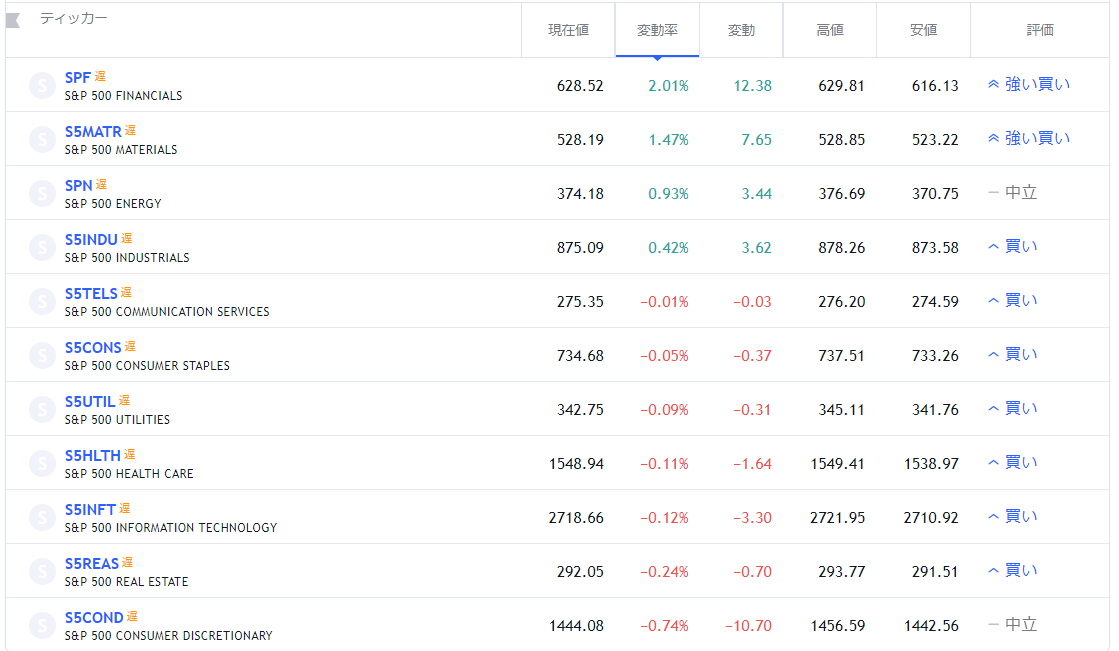Sort the table by 高値 column

pos(829,30)
